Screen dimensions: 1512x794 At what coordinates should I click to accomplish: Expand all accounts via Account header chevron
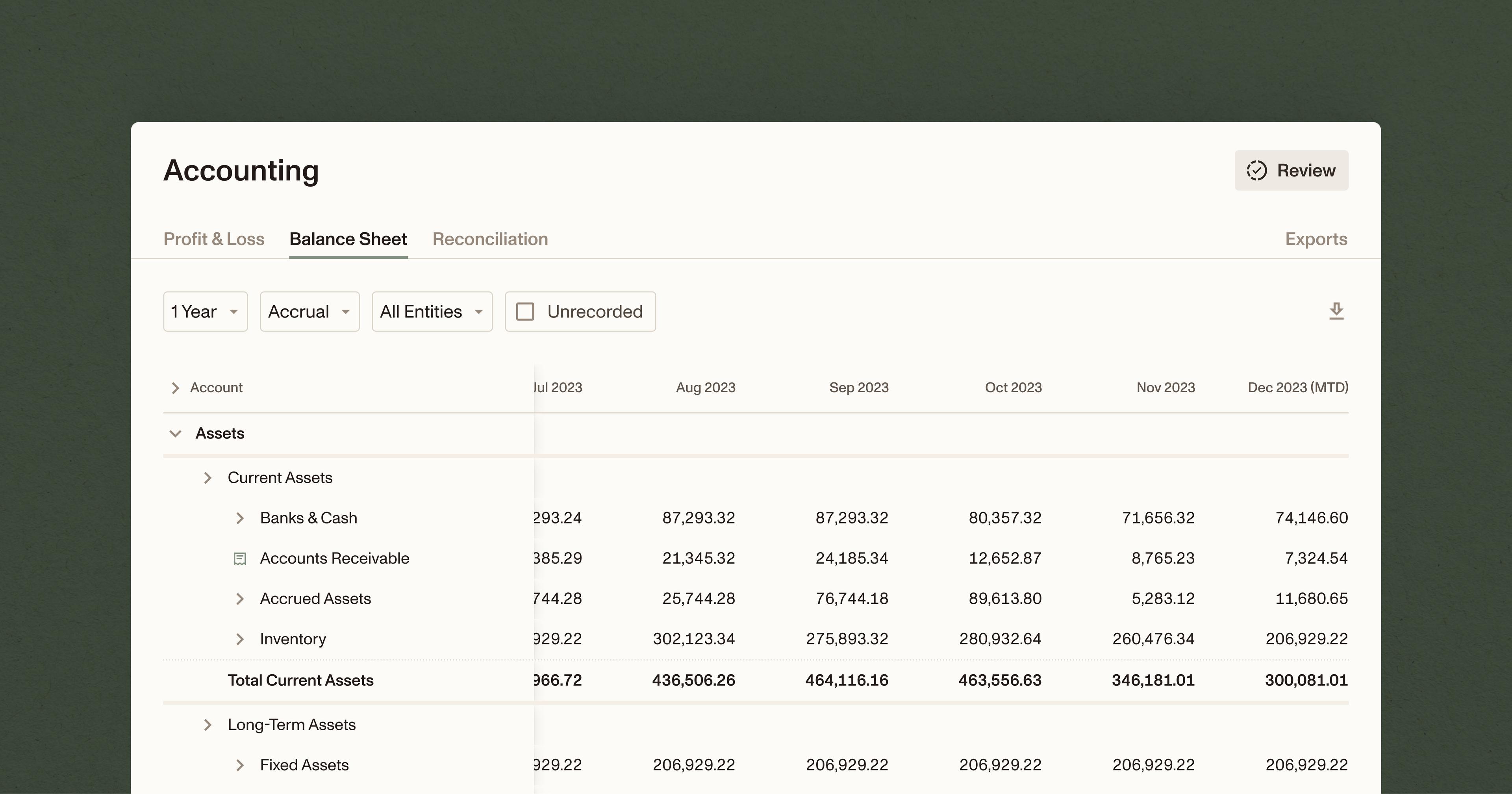[x=175, y=388]
